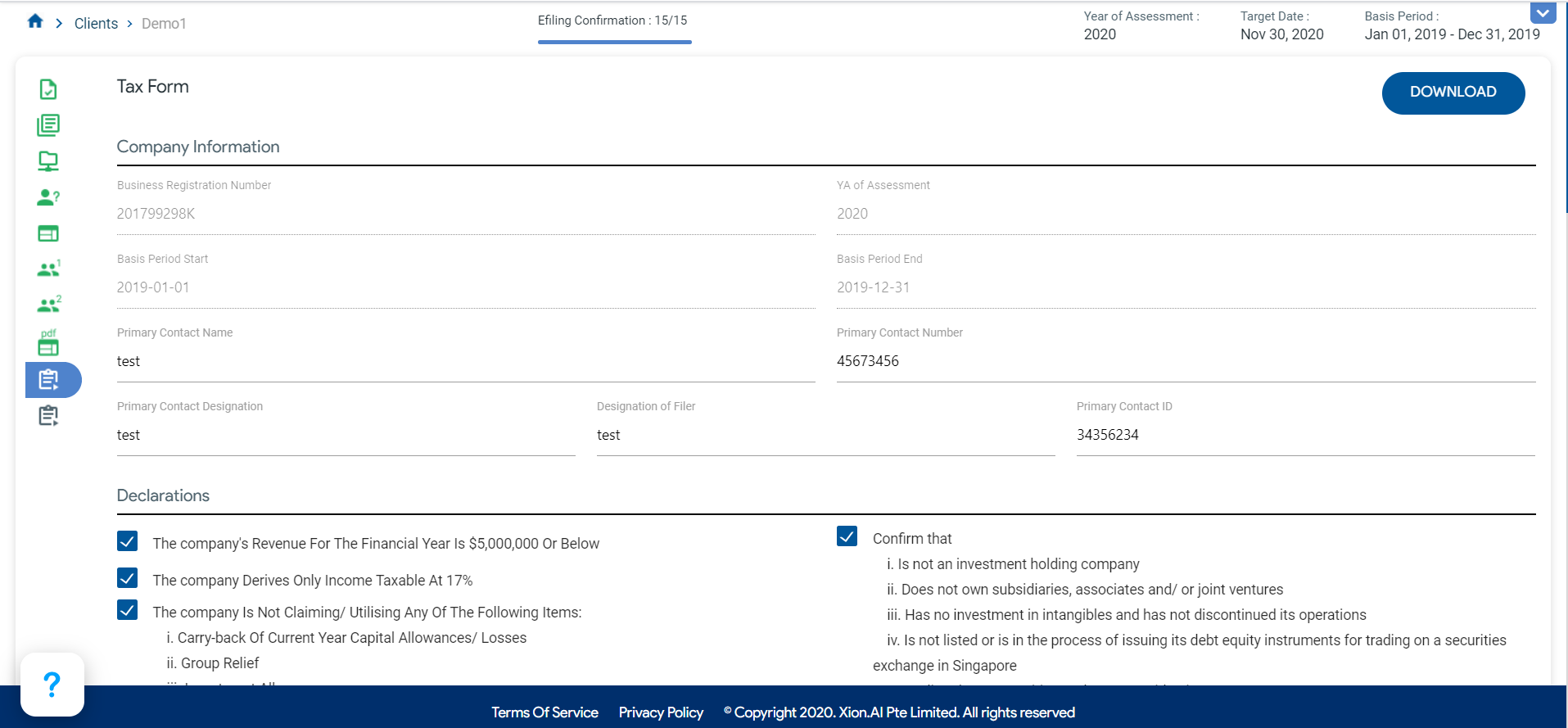Open the document checkmark sidebar icon
1568x728 pixels.
click(x=48, y=89)
